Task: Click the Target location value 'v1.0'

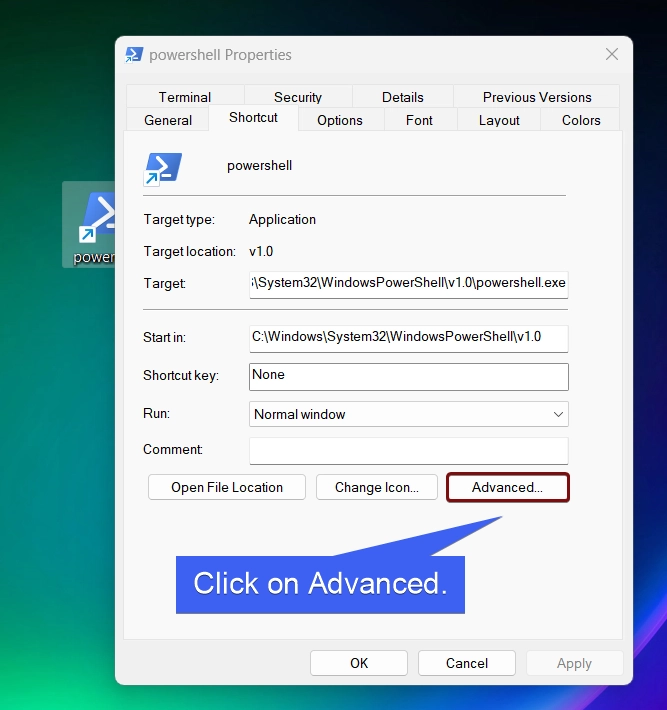Action: [x=261, y=251]
